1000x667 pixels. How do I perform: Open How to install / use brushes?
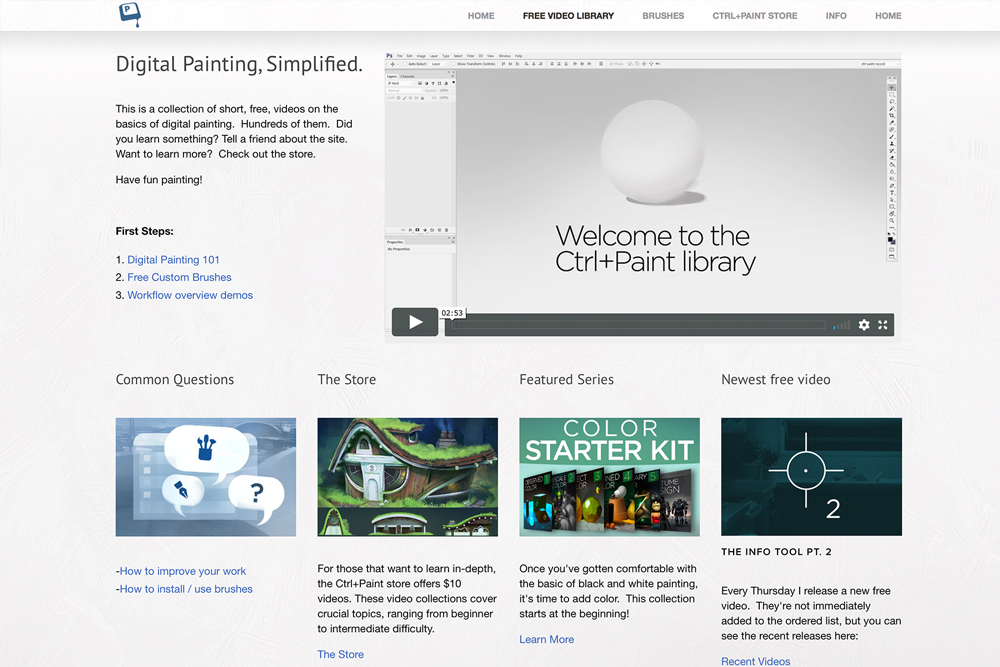coord(186,589)
